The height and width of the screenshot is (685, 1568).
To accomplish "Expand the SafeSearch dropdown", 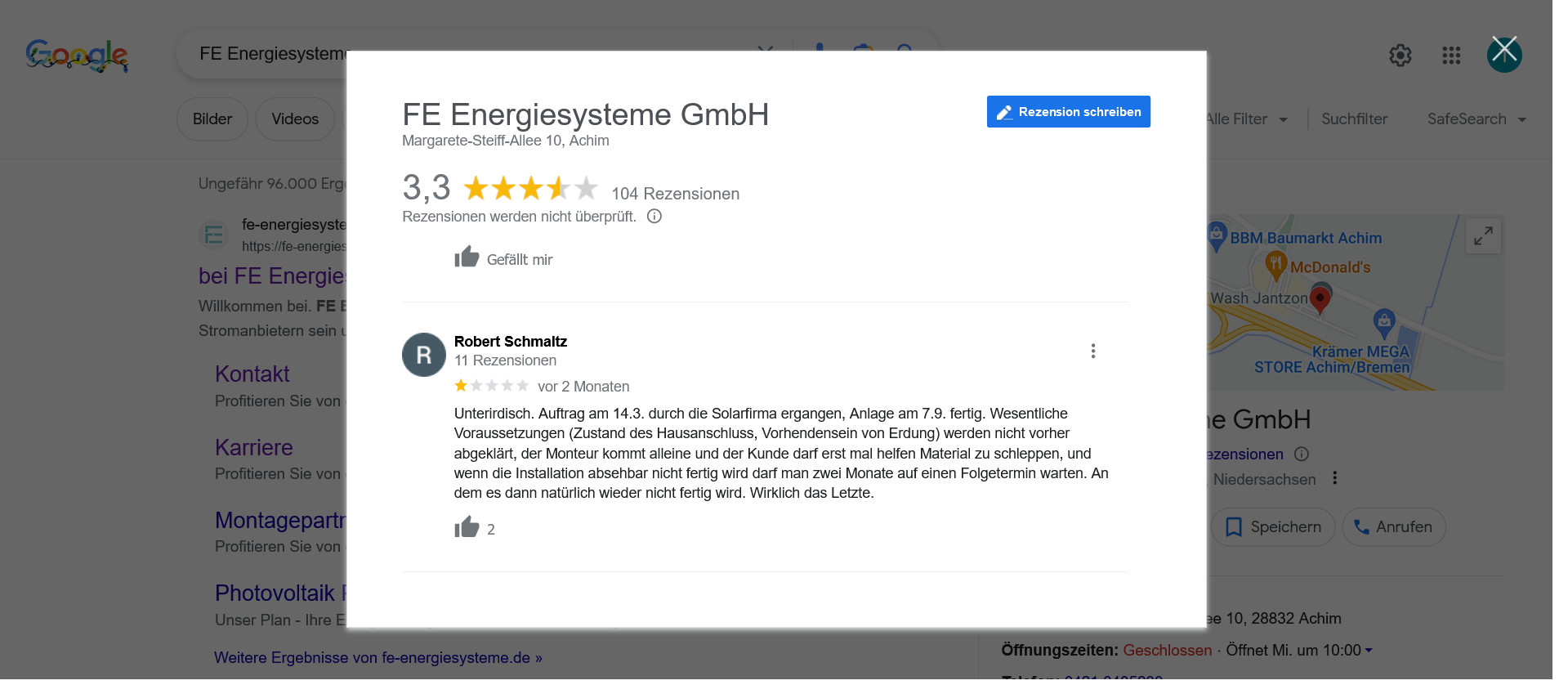I will [x=1476, y=119].
